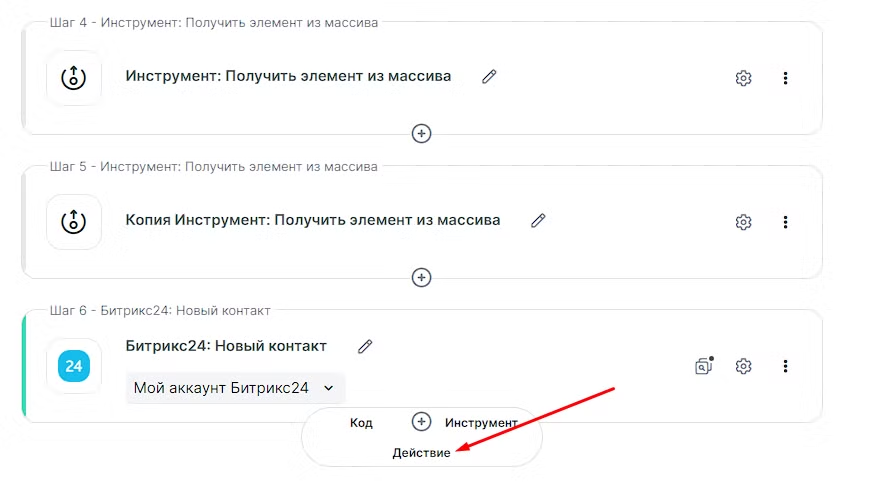Open three-dot menu for step 6
Screen dimensions: 879x483
coord(785,366)
